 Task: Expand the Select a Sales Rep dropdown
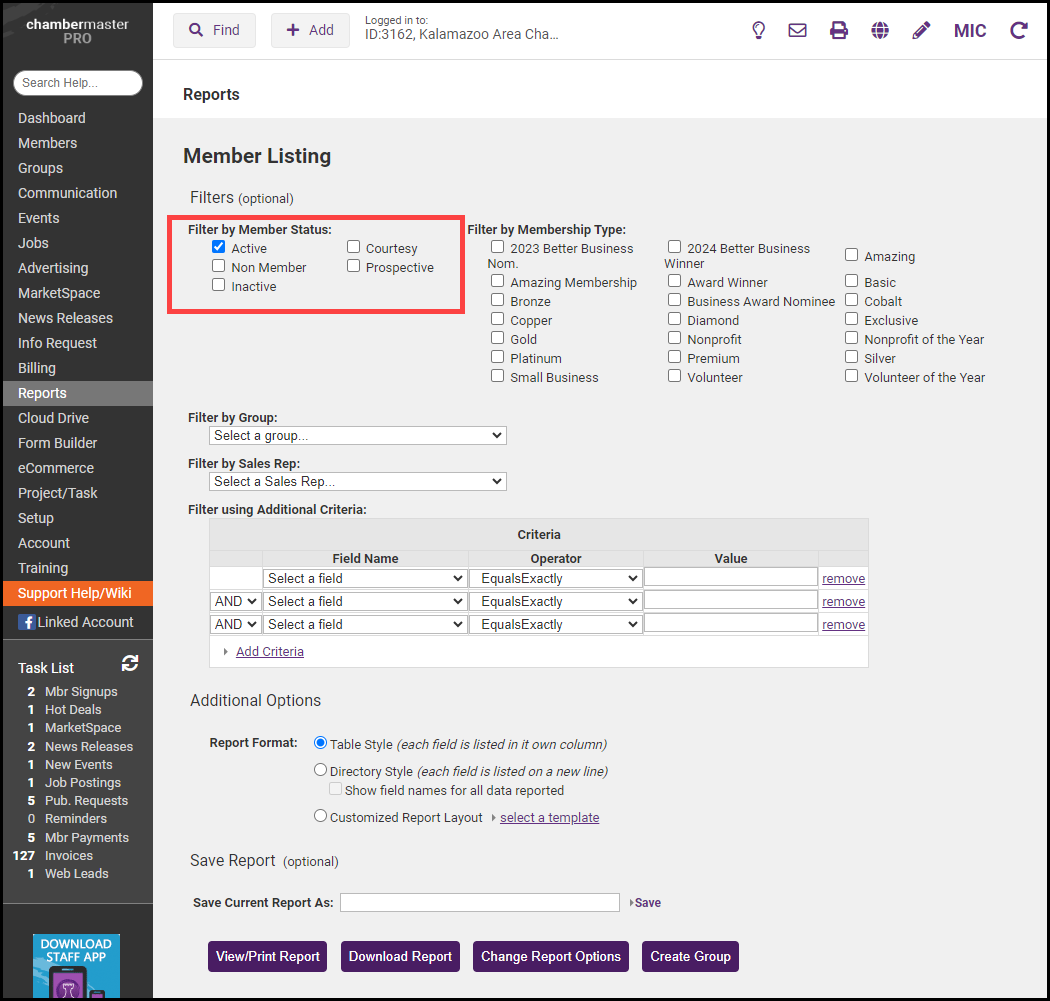(x=358, y=481)
